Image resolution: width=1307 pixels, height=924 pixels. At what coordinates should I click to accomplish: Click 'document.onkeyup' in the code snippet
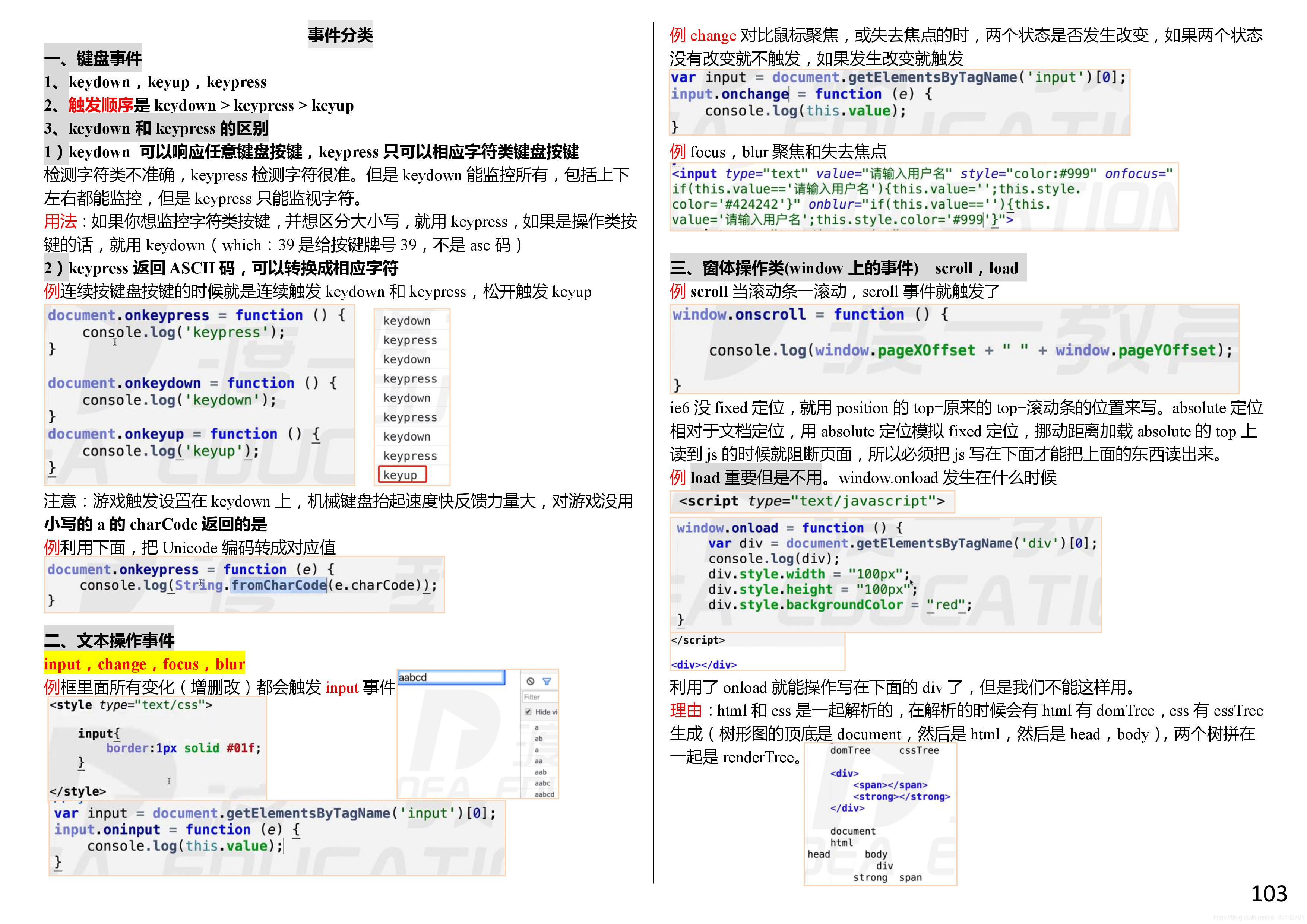[x=115, y=434]
